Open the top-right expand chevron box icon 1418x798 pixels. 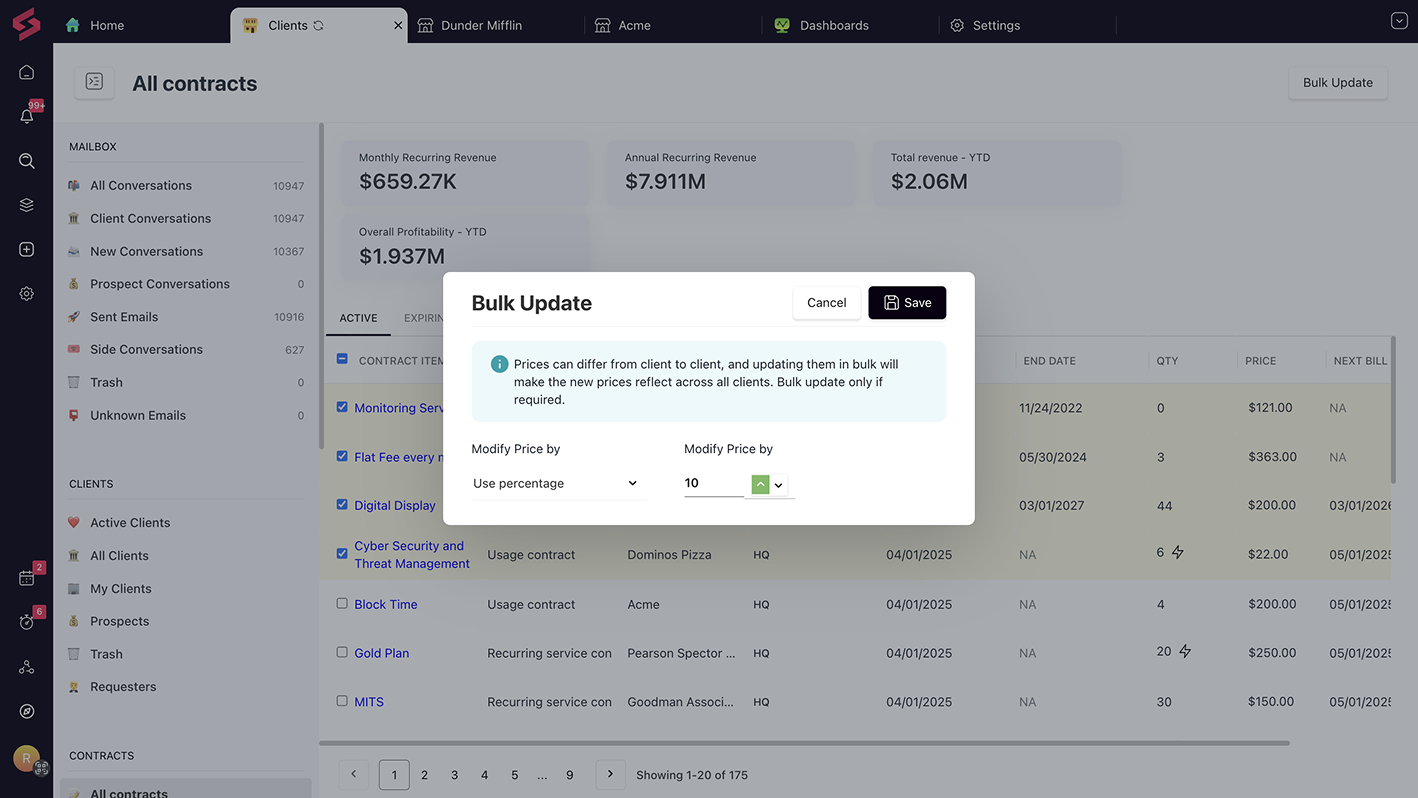pos(1399,21)
